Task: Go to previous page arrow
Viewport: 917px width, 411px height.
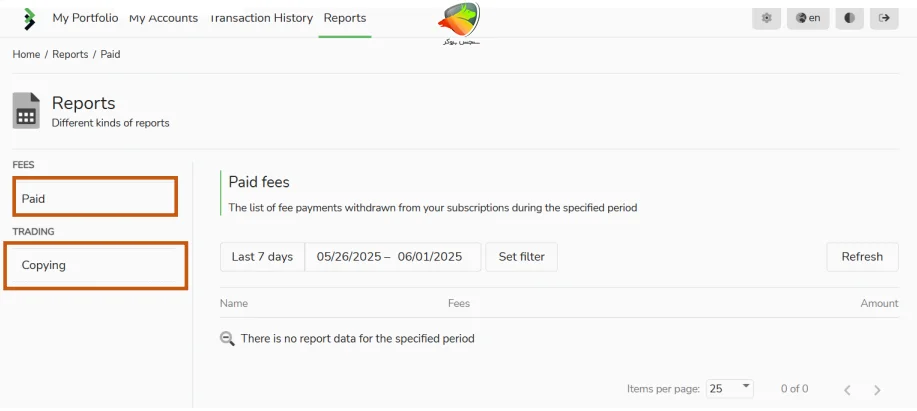Action: 847,390
